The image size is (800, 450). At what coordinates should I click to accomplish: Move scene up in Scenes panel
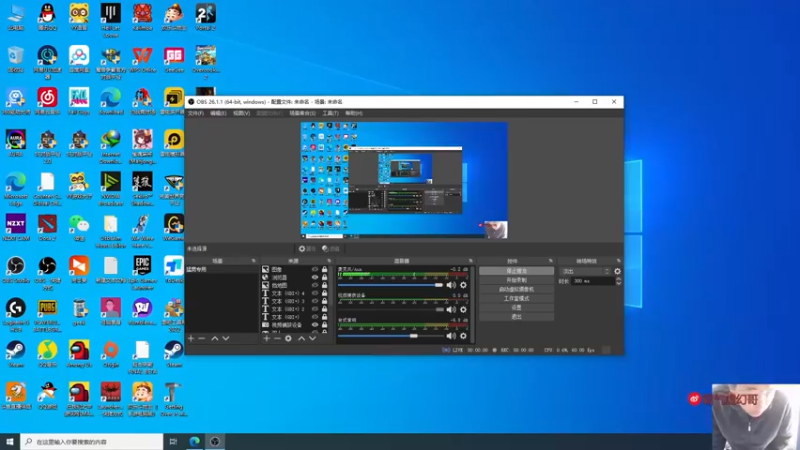coord(215,338)
